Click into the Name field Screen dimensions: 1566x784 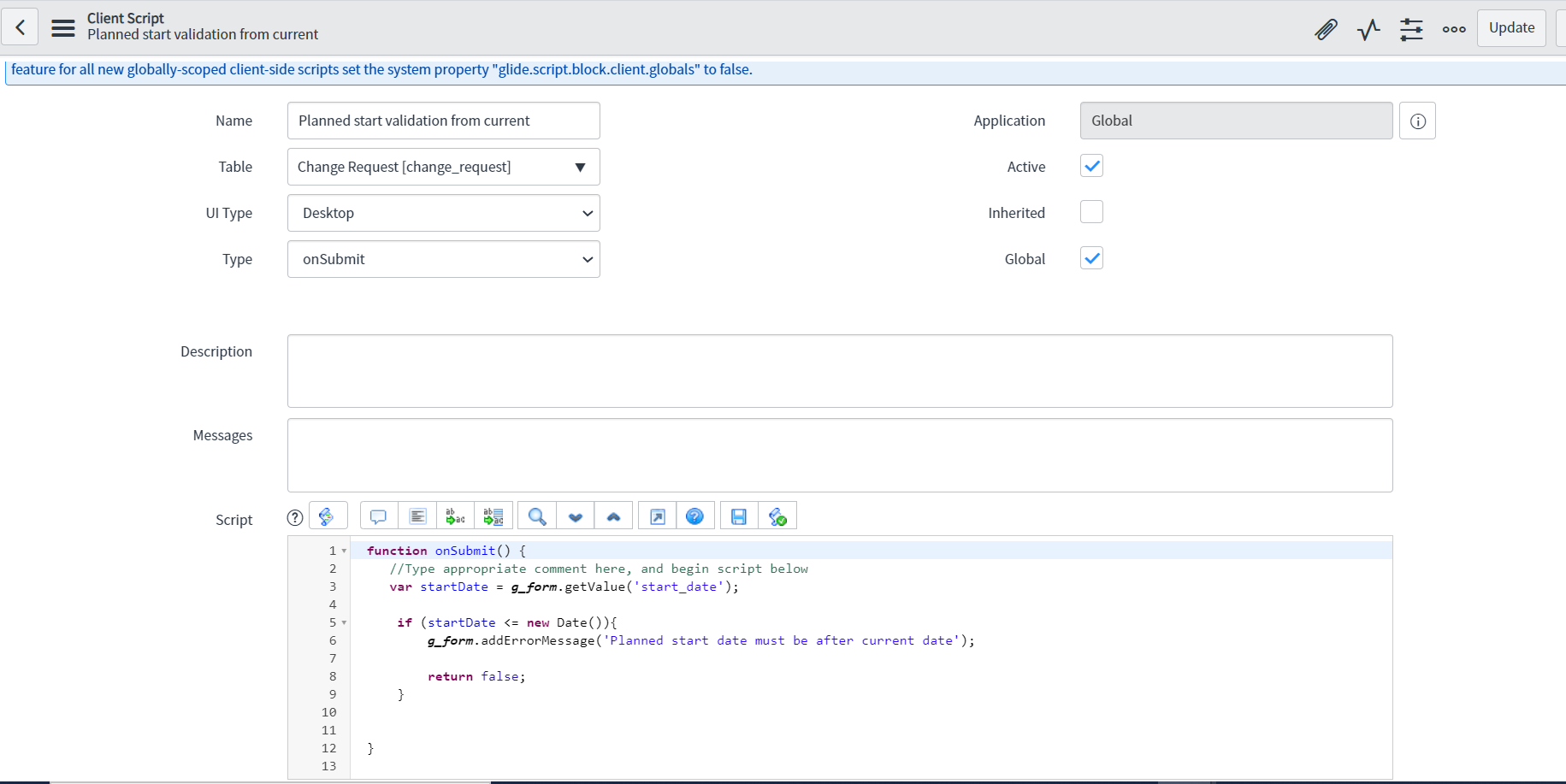click(444, 121)
